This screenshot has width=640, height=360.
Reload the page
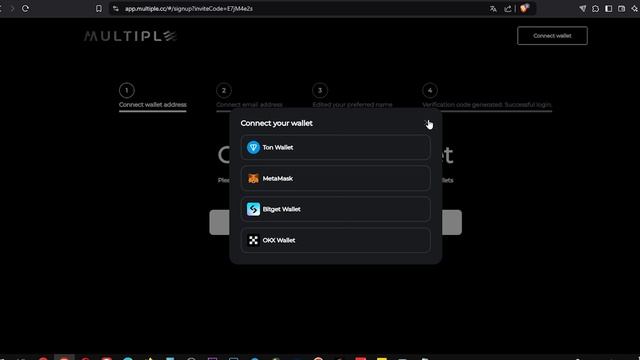point(25,9)
